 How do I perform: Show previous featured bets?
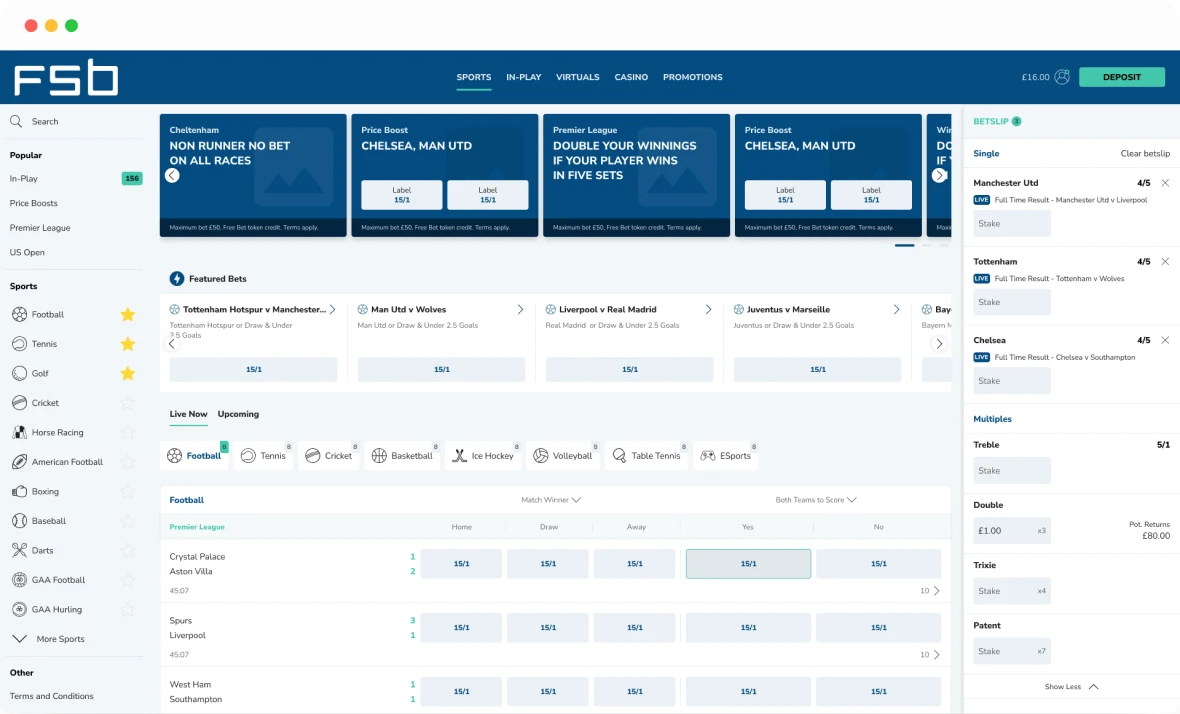[x=172, y=344]
